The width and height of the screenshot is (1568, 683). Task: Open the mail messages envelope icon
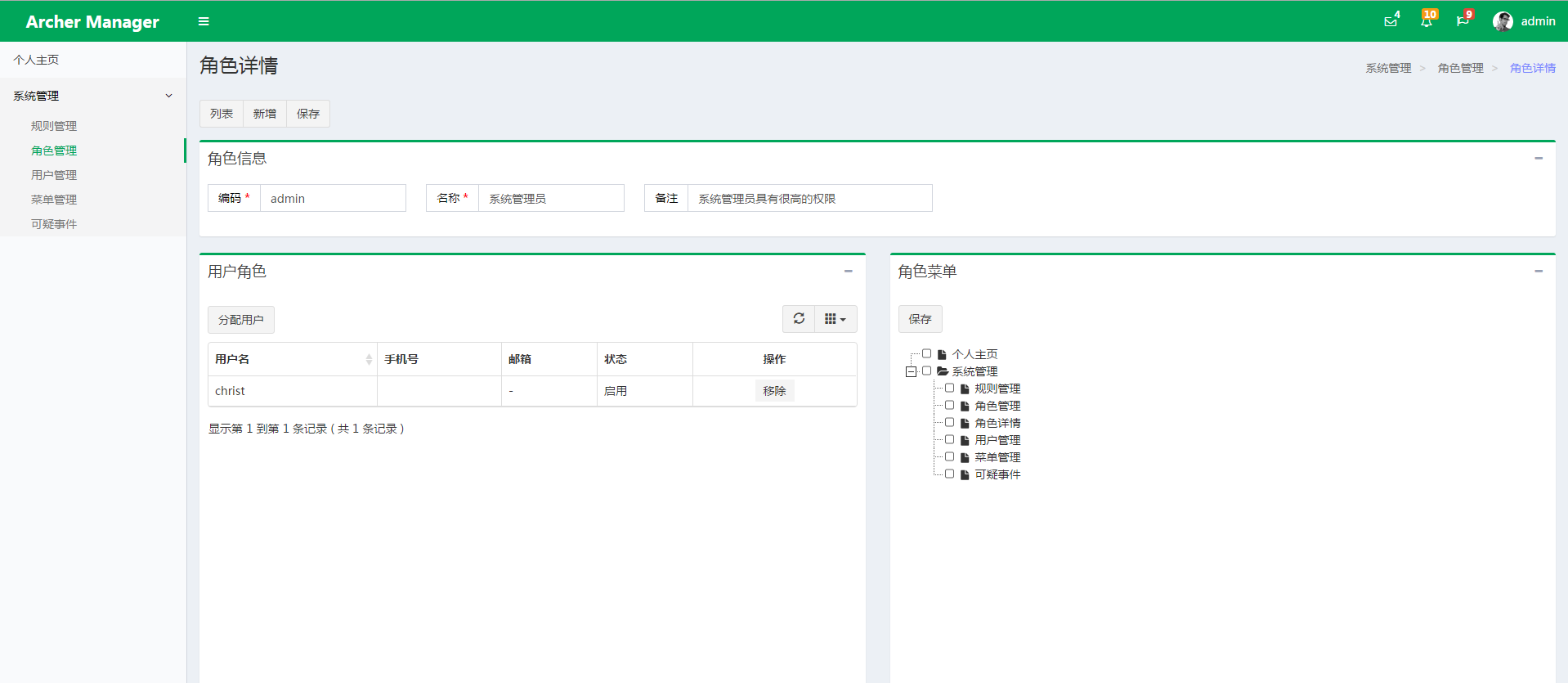coord(1390,21)
